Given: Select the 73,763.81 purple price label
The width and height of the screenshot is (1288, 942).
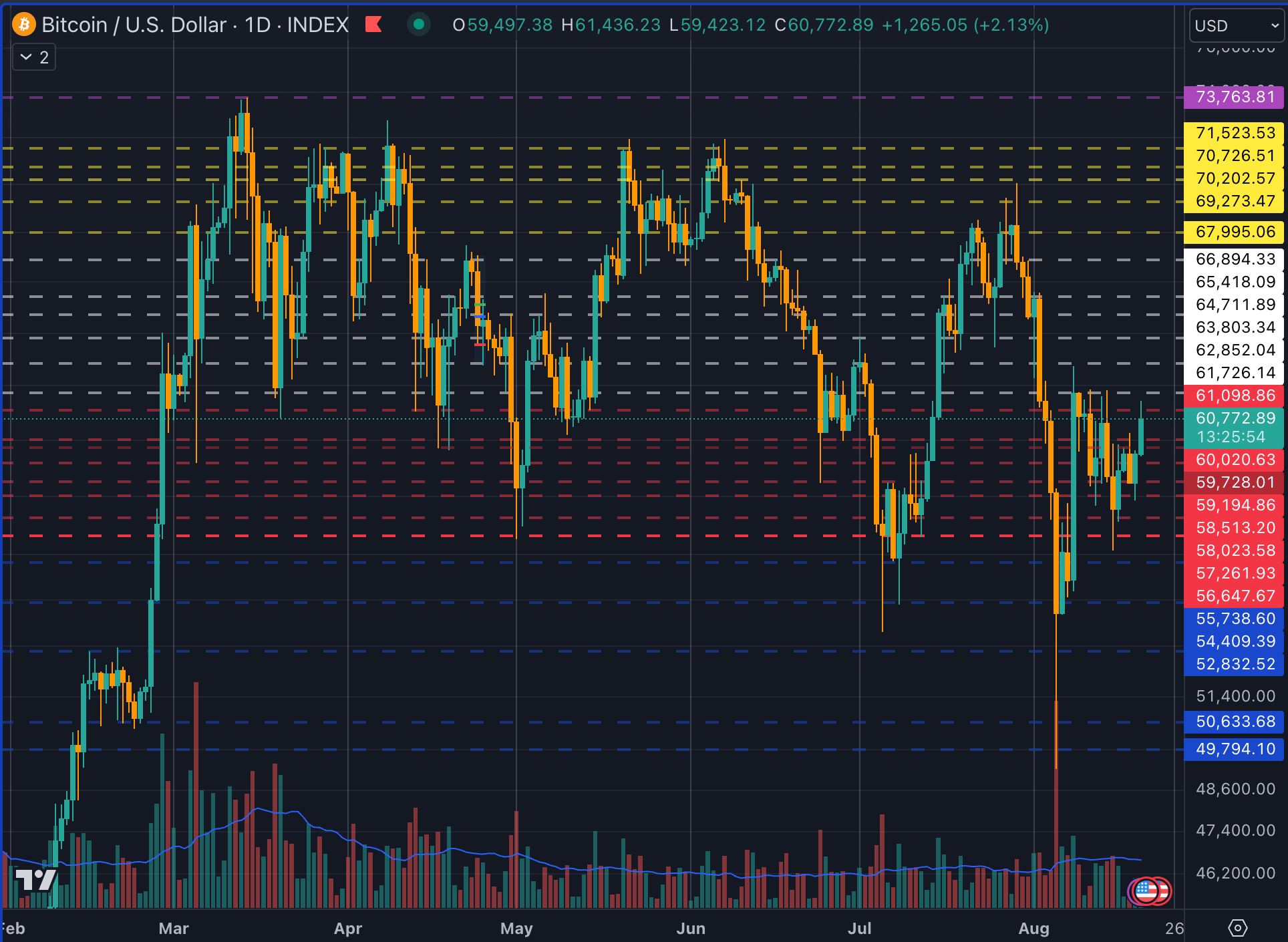Looking at the screenshot, I should (1234, 97).
